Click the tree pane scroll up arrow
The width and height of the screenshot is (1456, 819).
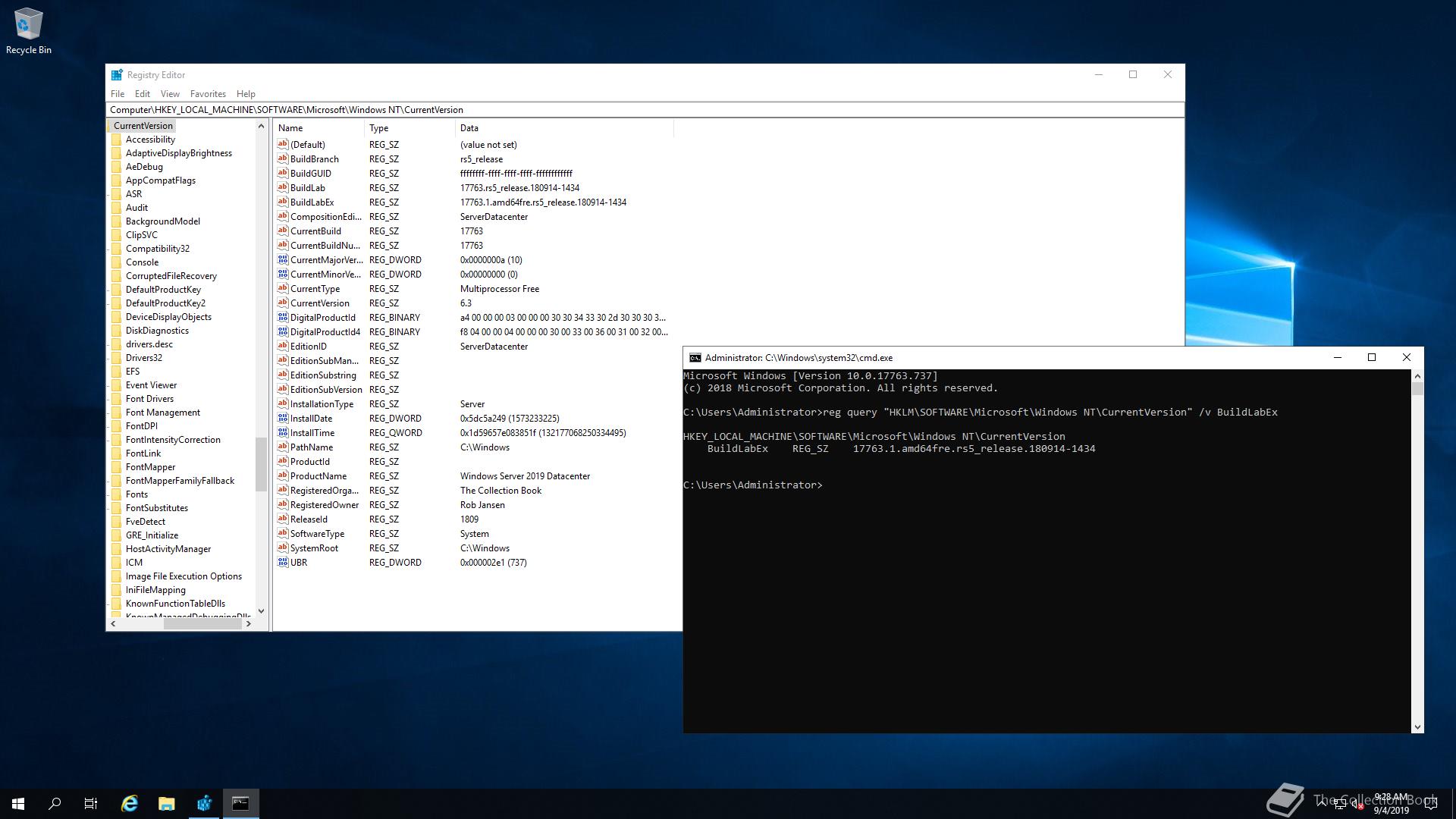point(261,126)
